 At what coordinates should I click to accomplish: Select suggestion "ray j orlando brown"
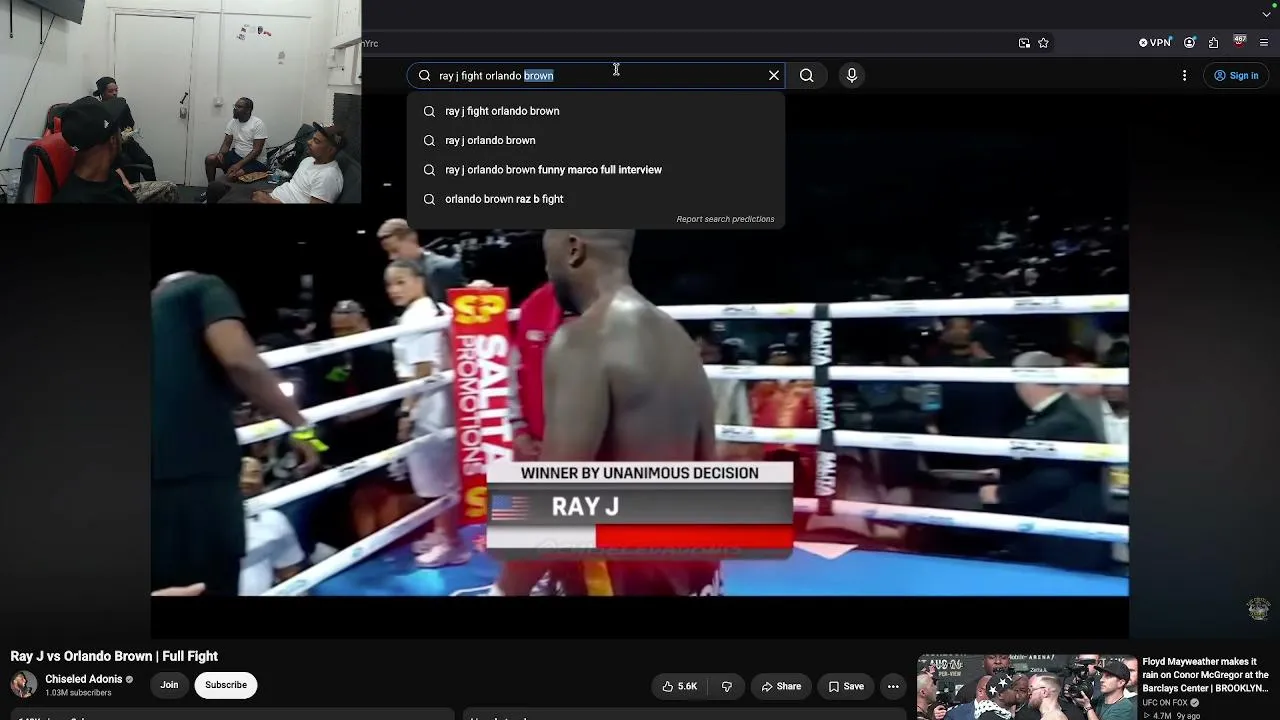pos(596,140)
